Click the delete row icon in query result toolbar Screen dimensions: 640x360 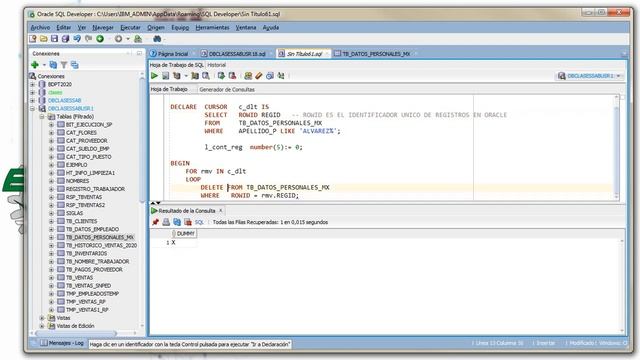click(x=188, y=222)
